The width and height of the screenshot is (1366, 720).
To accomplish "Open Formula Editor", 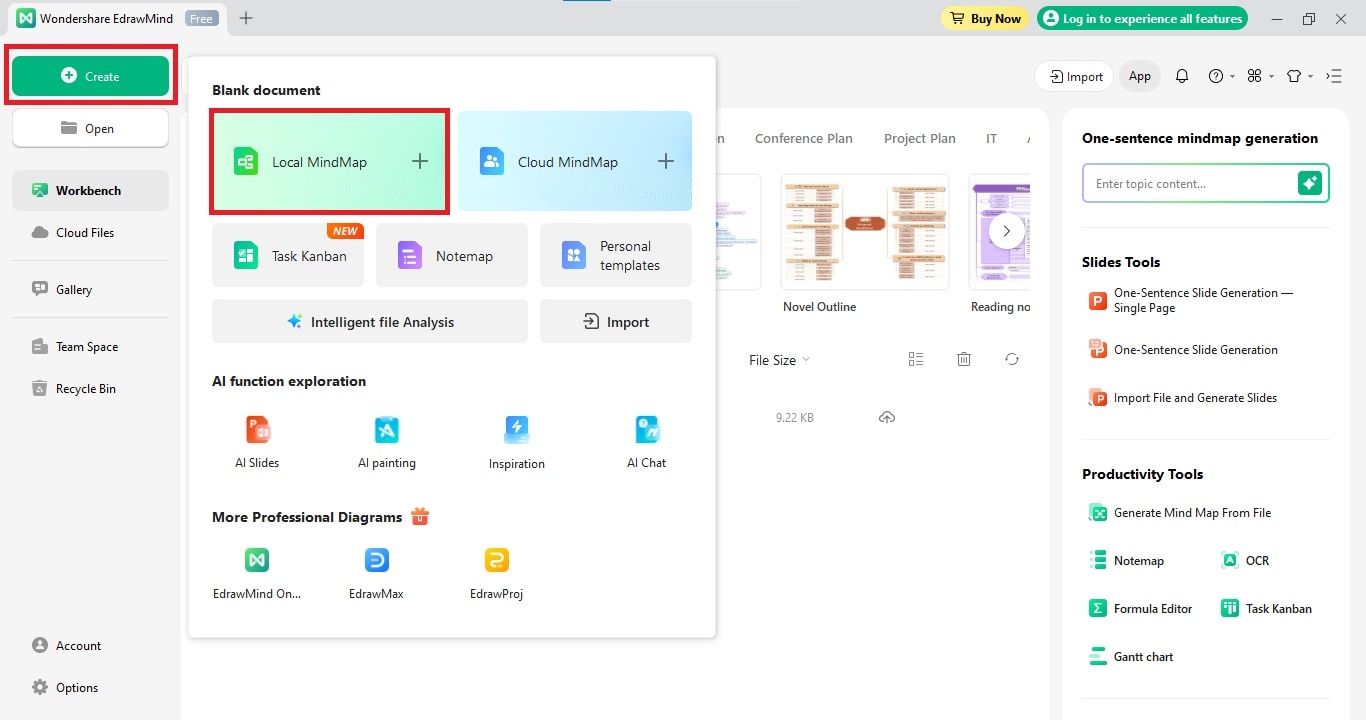I will tap(1141, 608).
